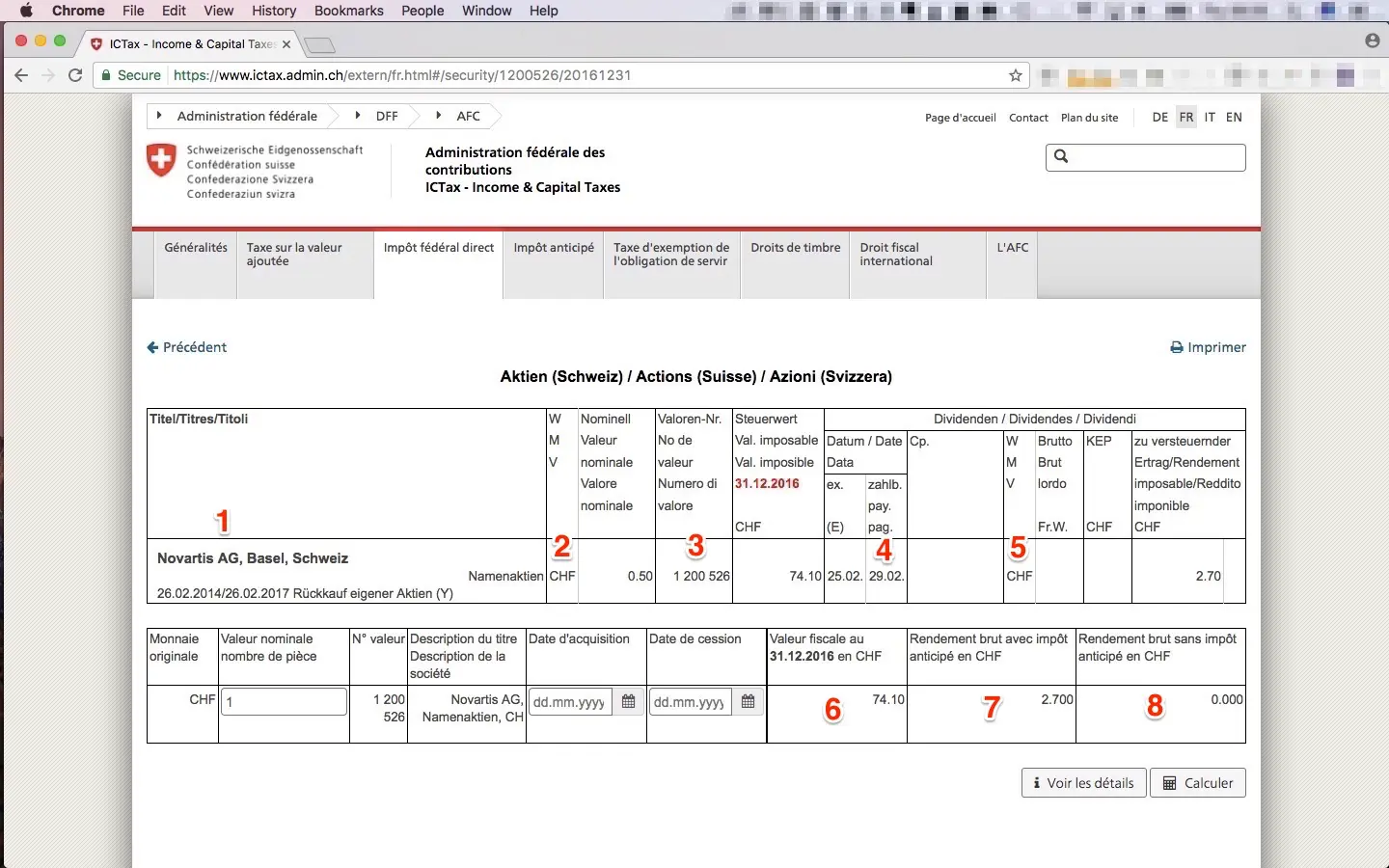Image resolution: width=1389 pixels, height=868 pixels.
Task: Click the Chrome profile avatar icon
Action: [1373, 41]
